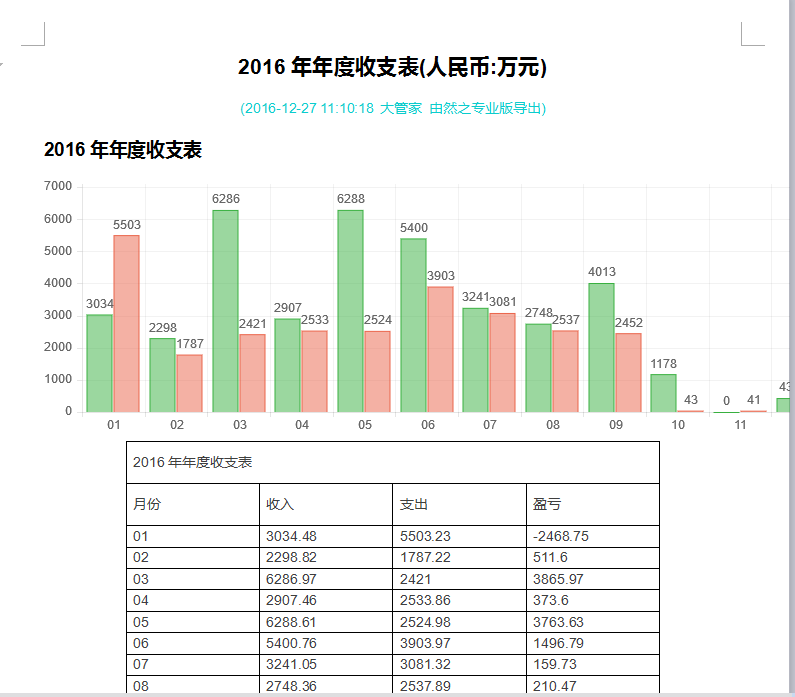This screenshot has height=697, width=795.
Task: Click the table cell 2533.86
Action: tap(459, 600)
